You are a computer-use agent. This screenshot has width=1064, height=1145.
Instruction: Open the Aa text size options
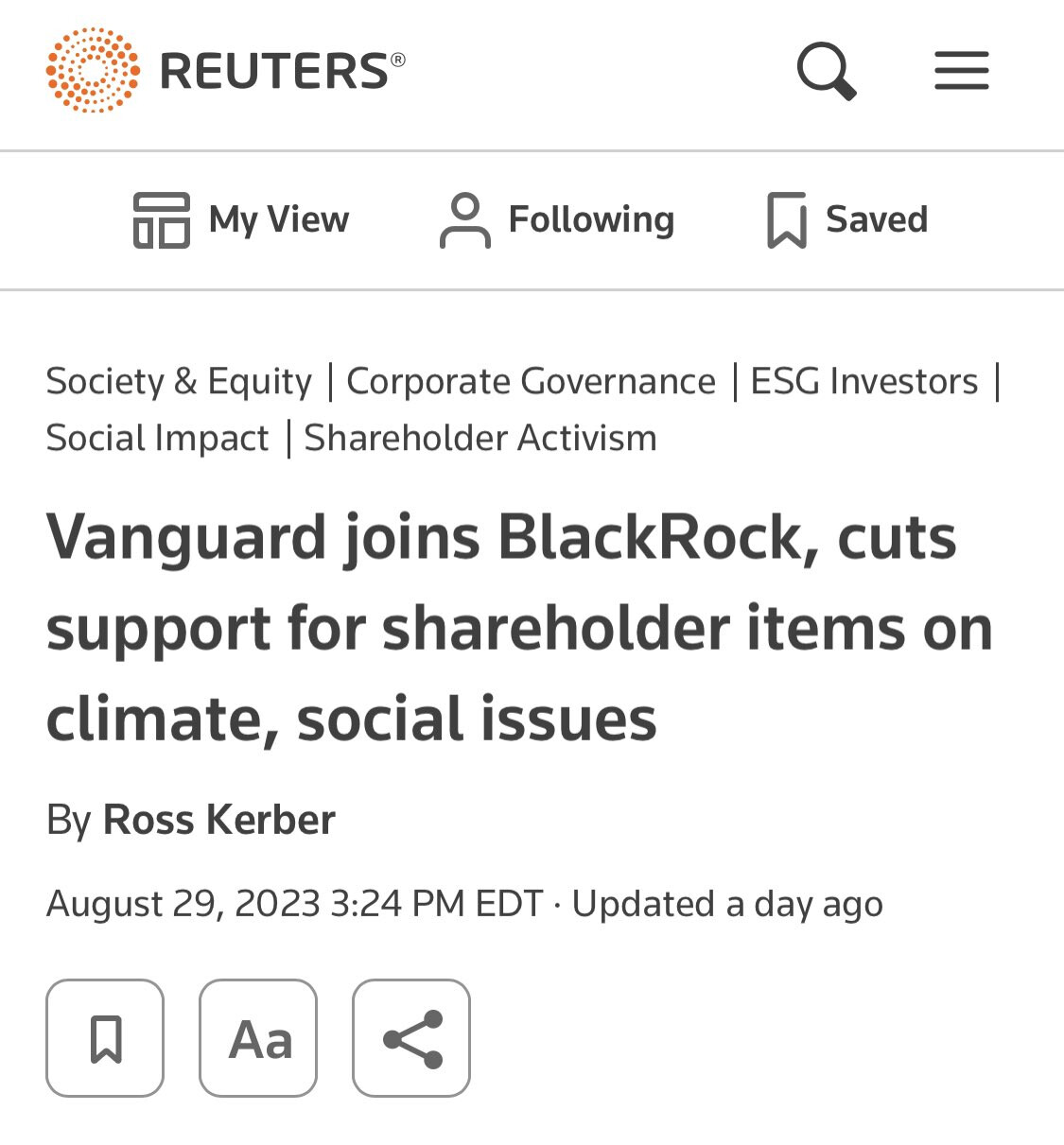258,1038
